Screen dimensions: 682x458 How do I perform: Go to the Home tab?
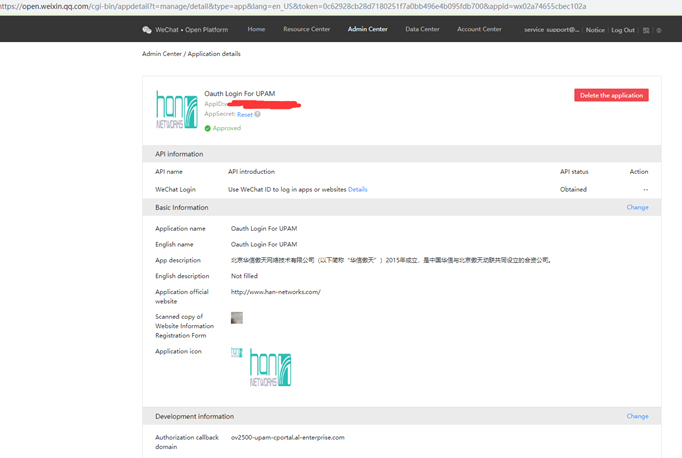(256, 29)
